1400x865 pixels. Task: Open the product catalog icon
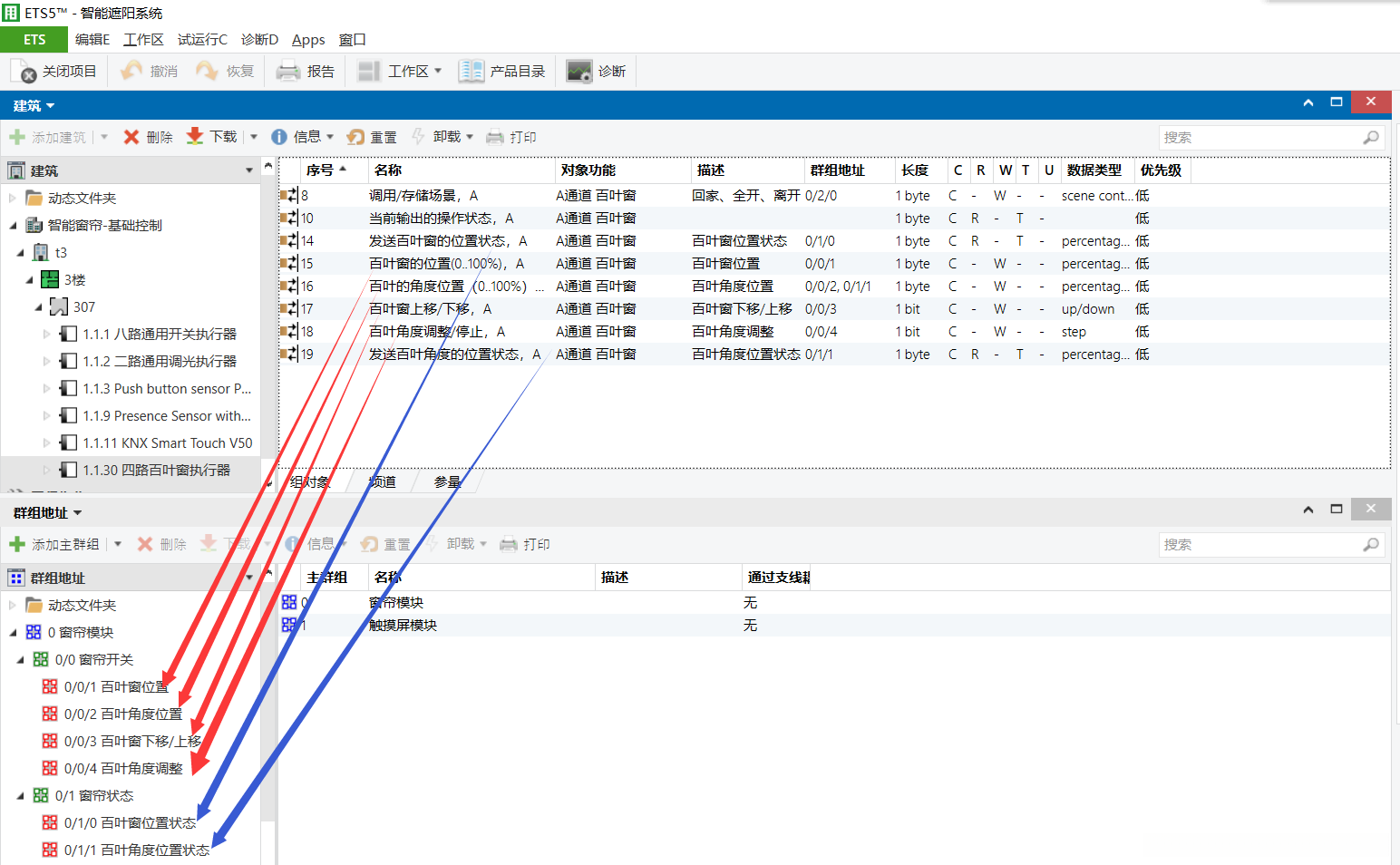tap(472, 71)
